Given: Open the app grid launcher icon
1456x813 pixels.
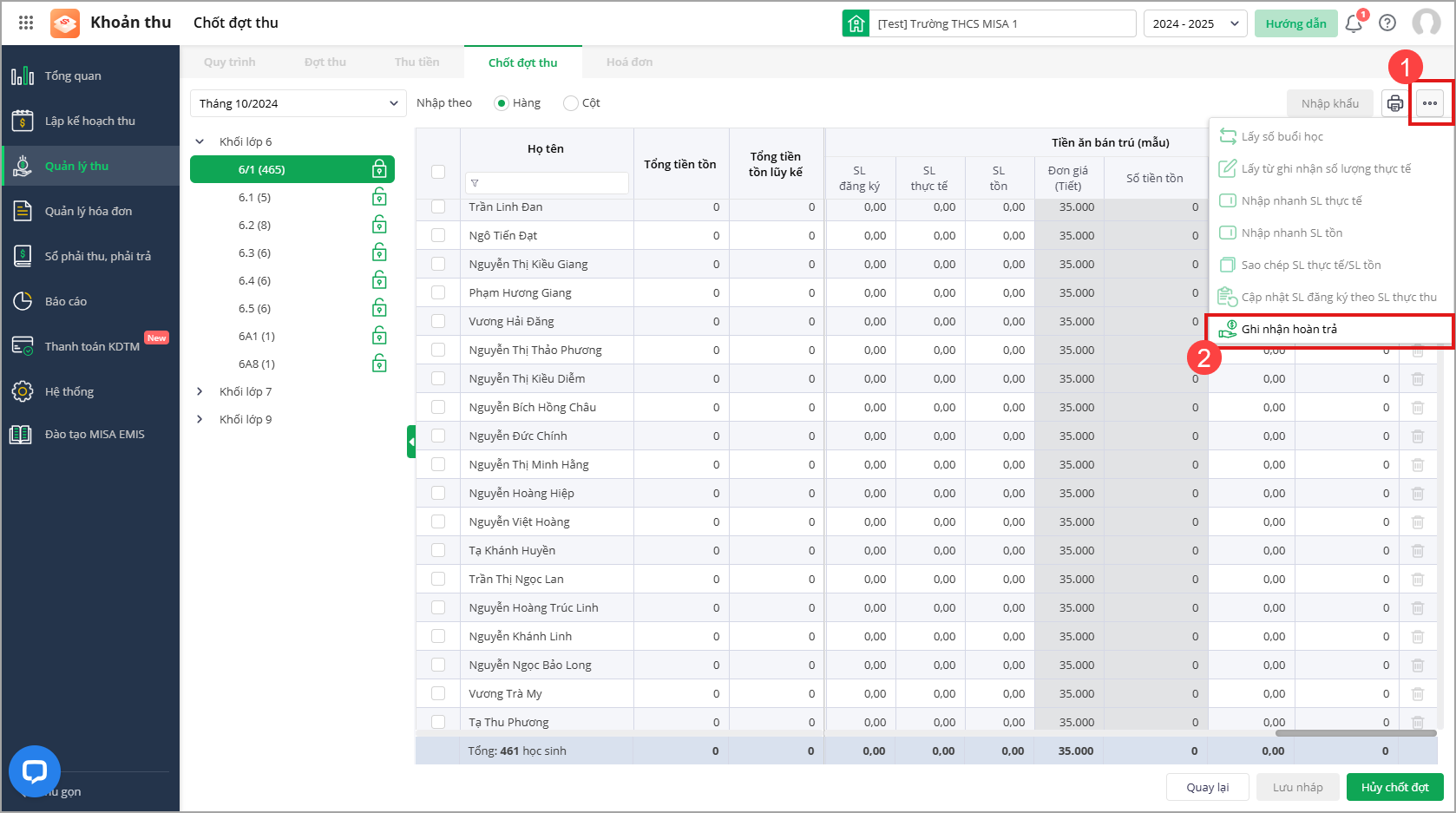Looking at the screenshot, I should (26, 23).
